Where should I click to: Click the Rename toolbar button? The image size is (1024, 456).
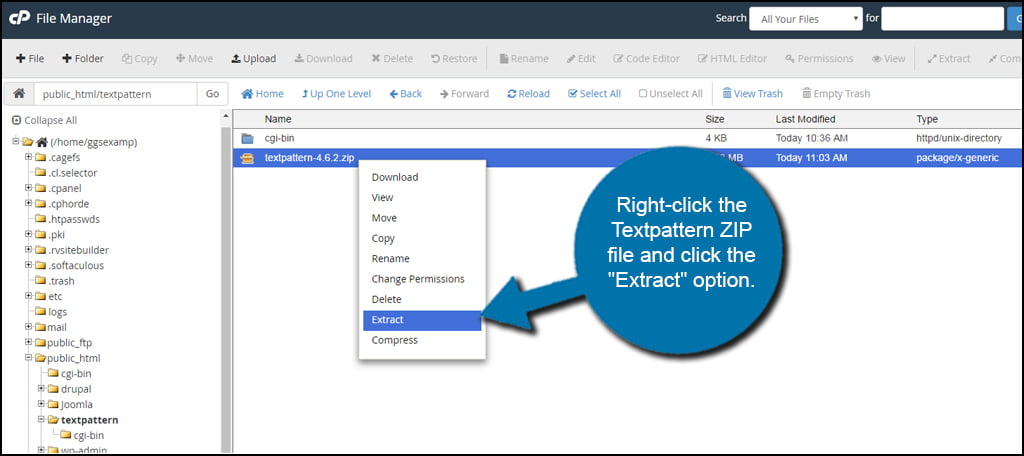click(524, 59)
